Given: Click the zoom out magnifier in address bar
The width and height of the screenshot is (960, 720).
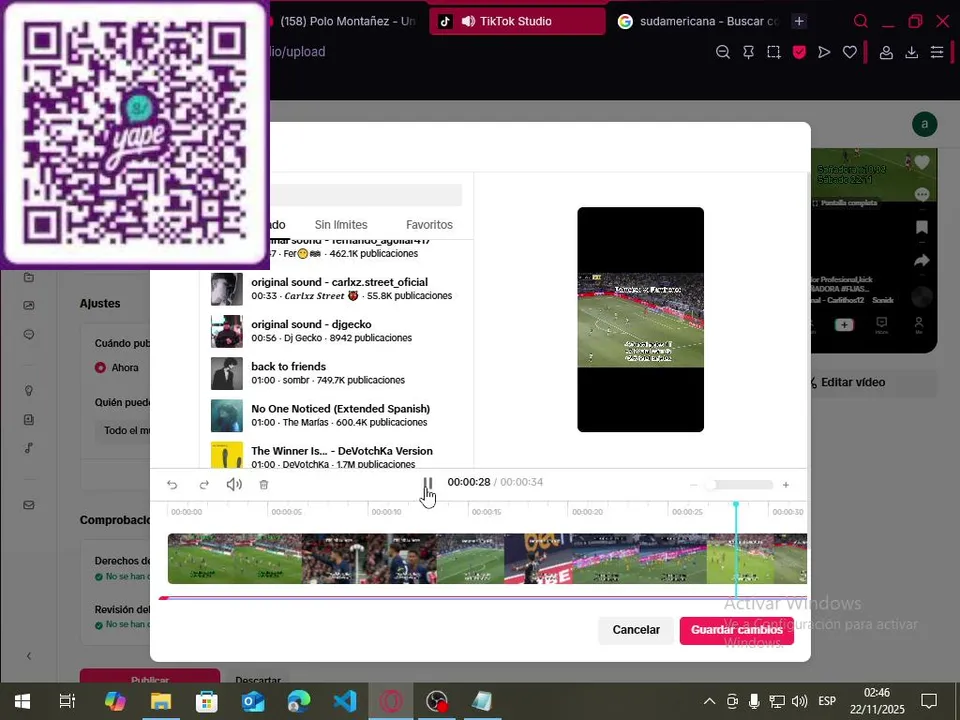Looking at the screenshot, I should point(722,52).
